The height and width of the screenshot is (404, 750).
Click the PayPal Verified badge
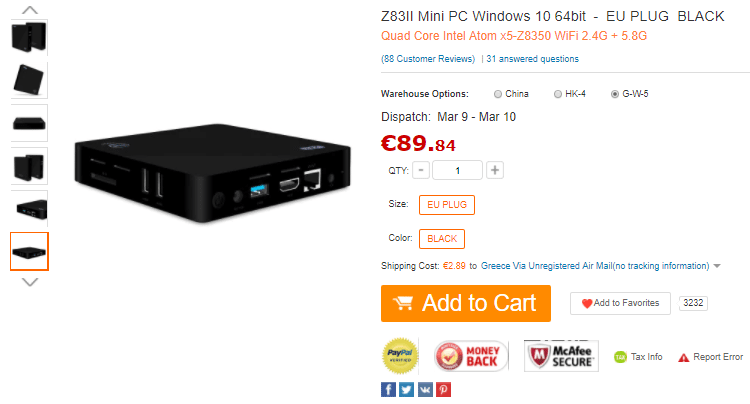[400, 356]
